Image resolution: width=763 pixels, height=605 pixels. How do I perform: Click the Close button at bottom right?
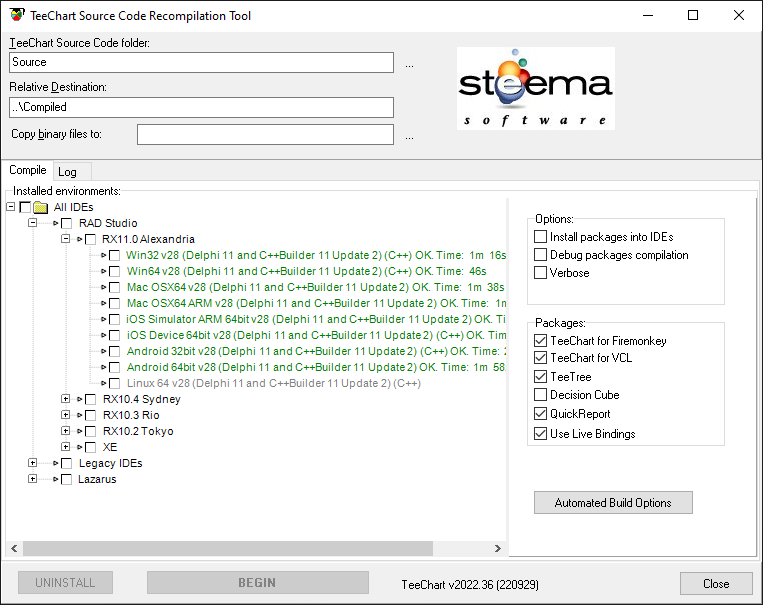pos(716,583)
